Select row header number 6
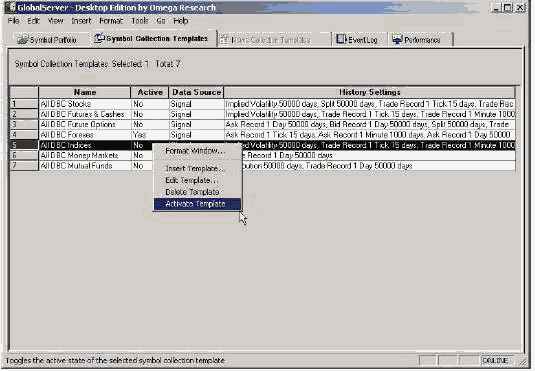The image size is (535, 371). click(x=24, y=155)
